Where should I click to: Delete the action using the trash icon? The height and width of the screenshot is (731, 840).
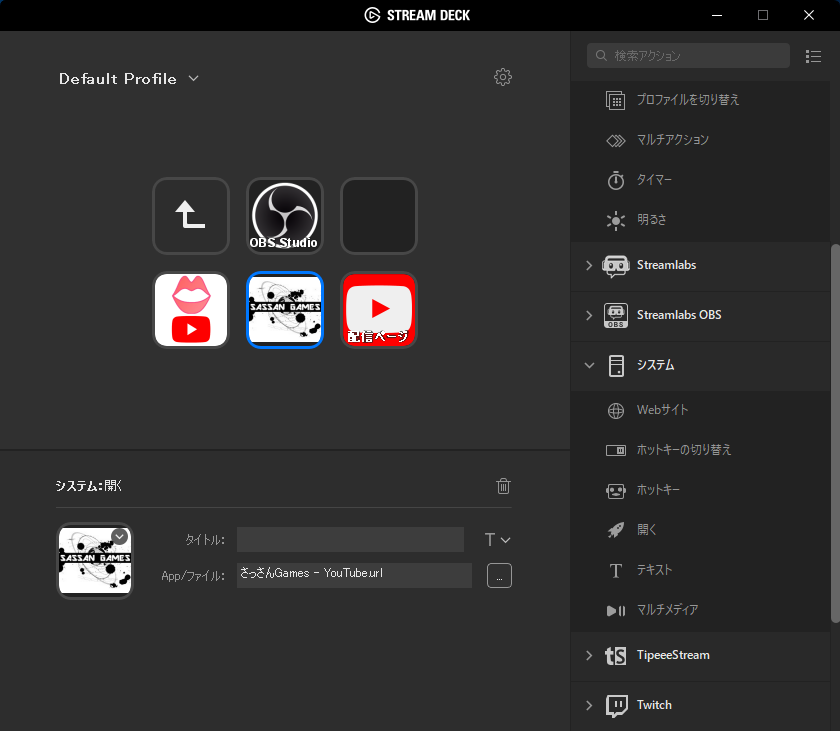point(503,486)
